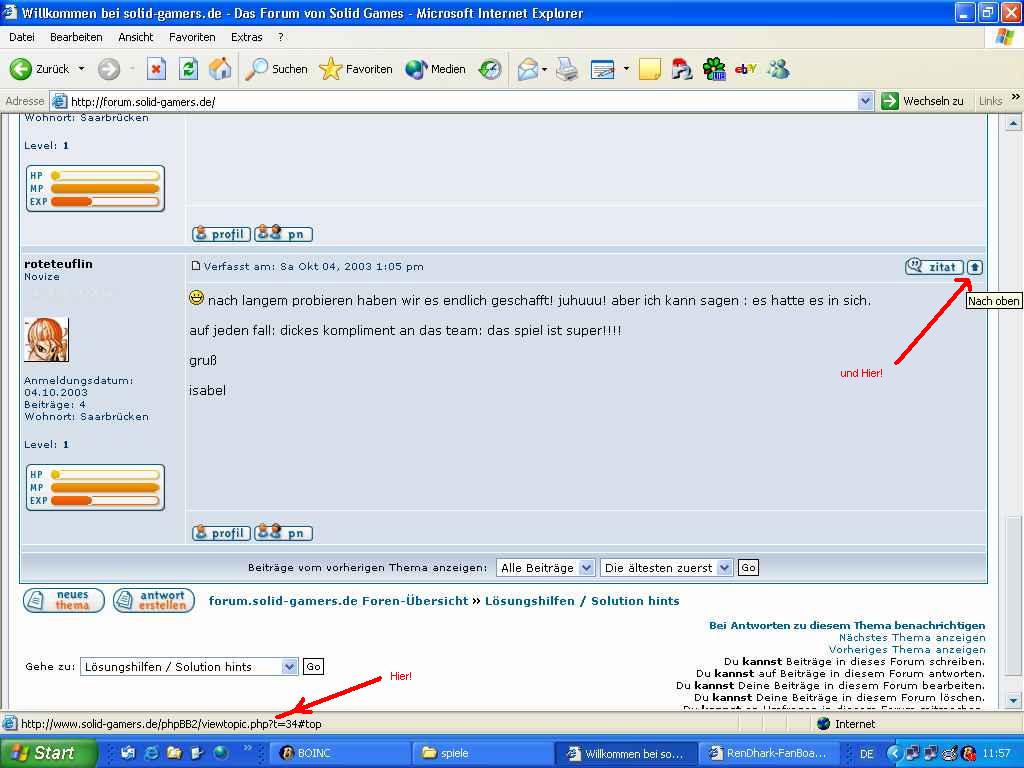Click the browser address bar field

pyautogui.click(x=460, y=101)
